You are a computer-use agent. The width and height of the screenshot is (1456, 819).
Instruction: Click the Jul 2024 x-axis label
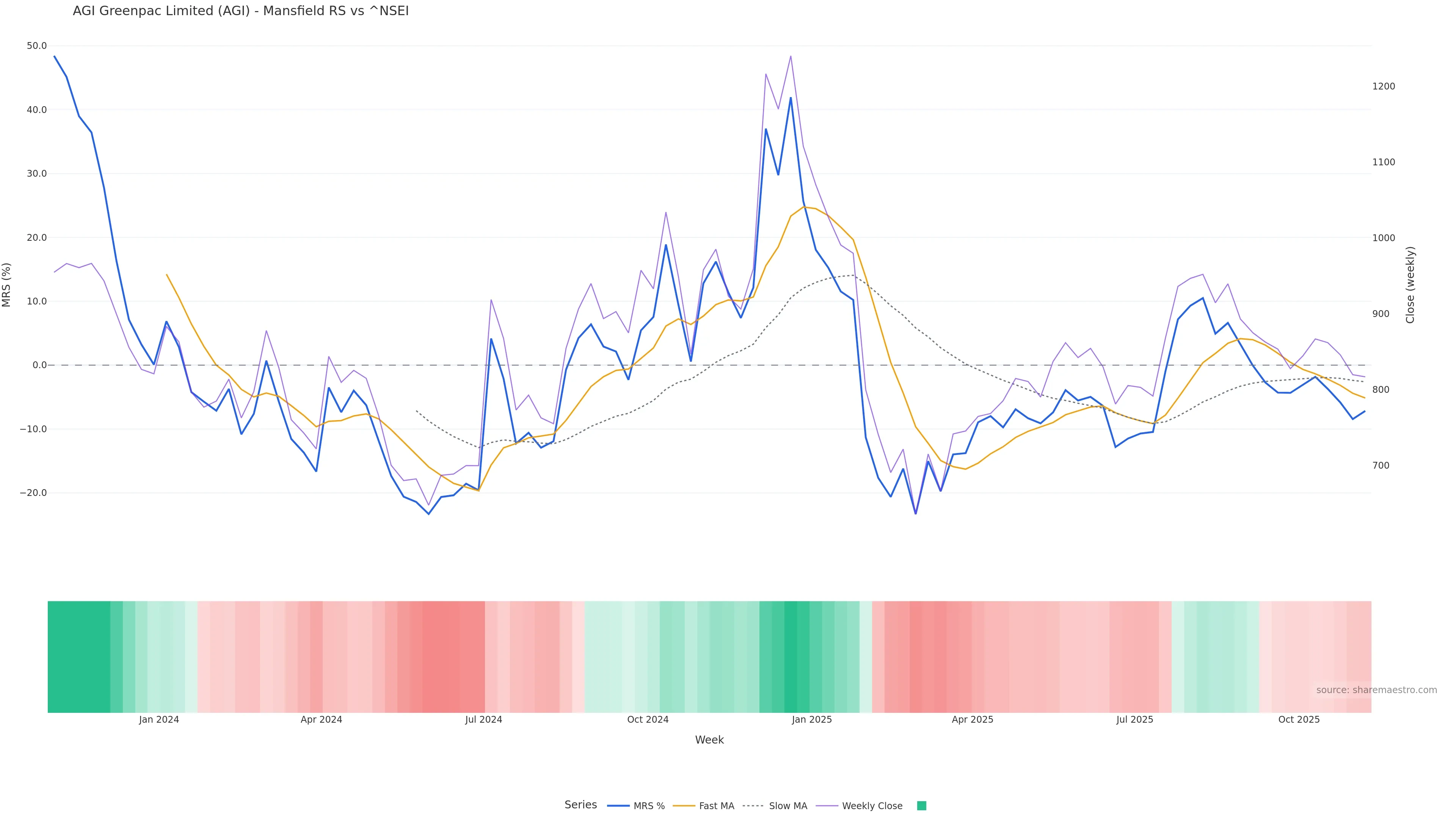coord(483,720)
